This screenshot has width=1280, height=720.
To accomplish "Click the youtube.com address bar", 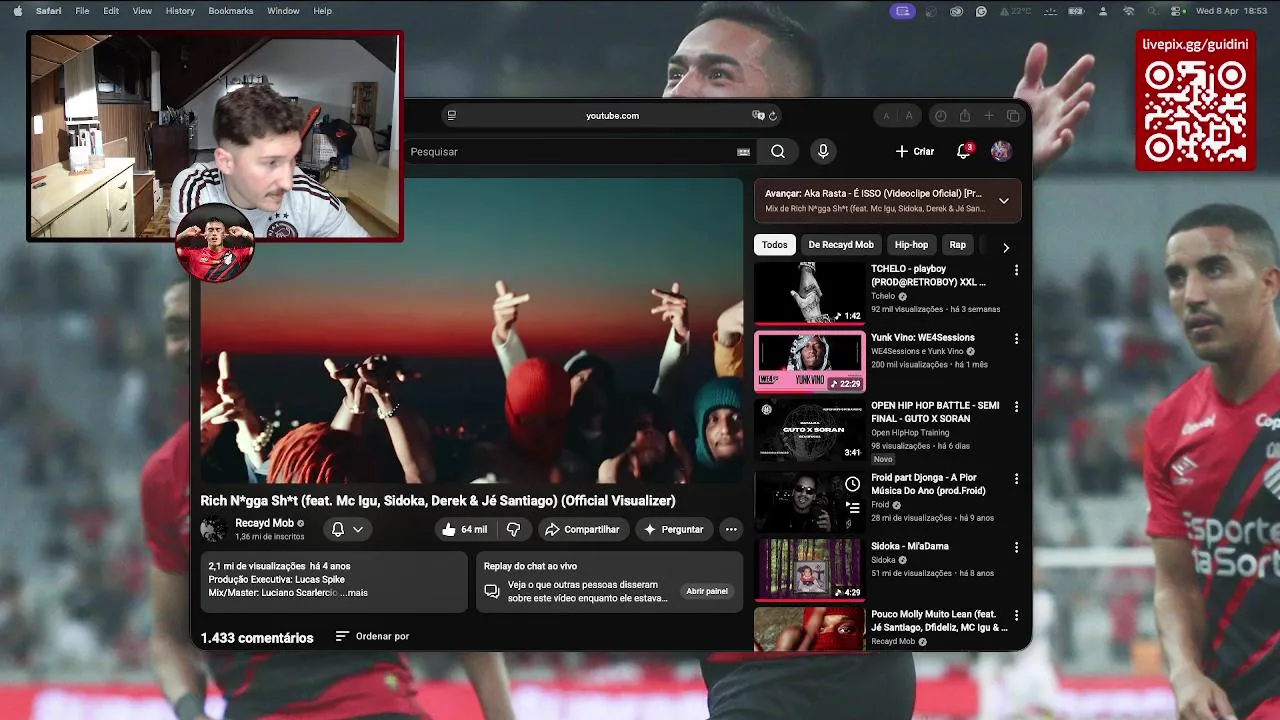I will point(612,116).
